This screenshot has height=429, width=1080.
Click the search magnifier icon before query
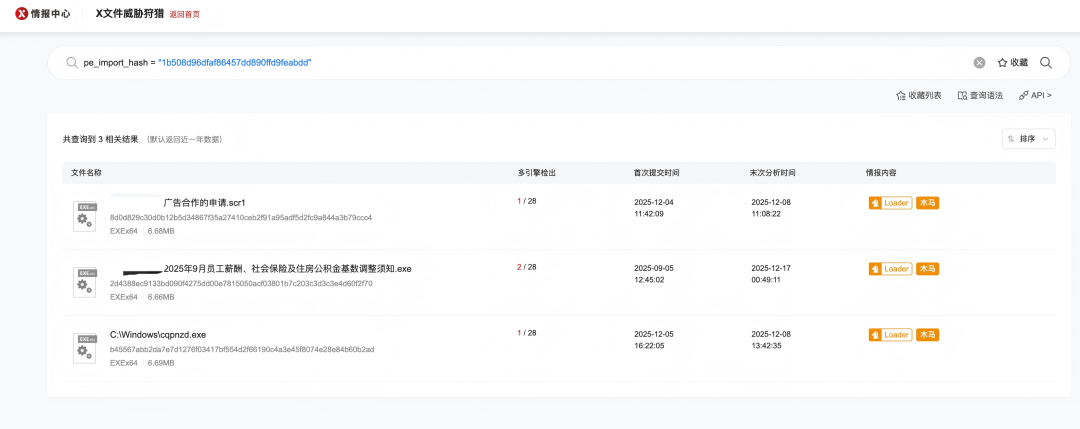click(72, 63)
